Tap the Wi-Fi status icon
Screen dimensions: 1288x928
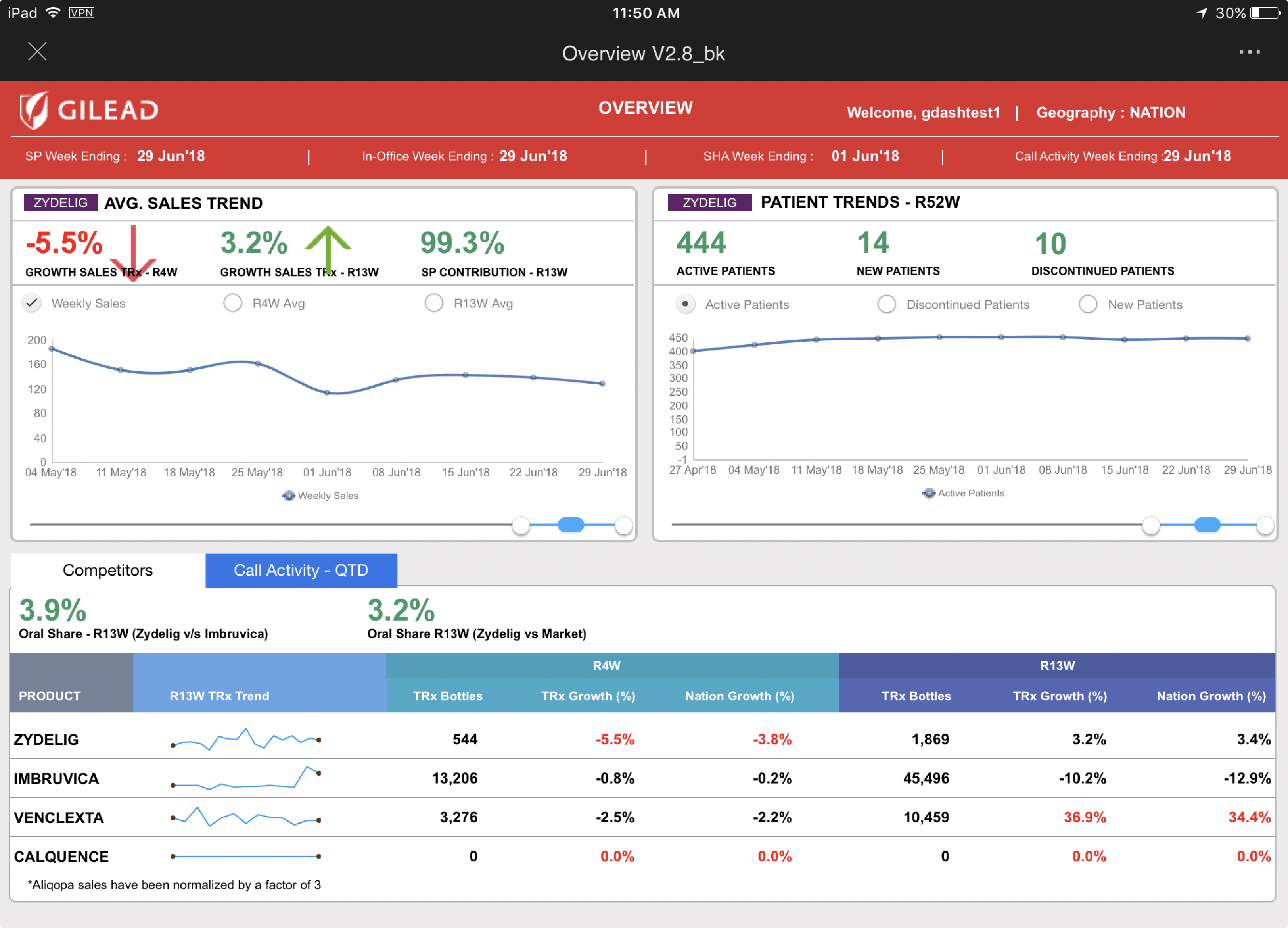[x=53, y=13]
